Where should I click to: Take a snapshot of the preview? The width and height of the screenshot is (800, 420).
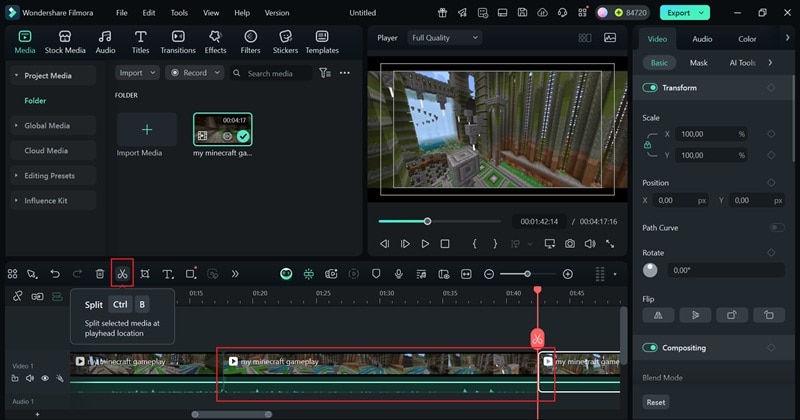point(569,244)
